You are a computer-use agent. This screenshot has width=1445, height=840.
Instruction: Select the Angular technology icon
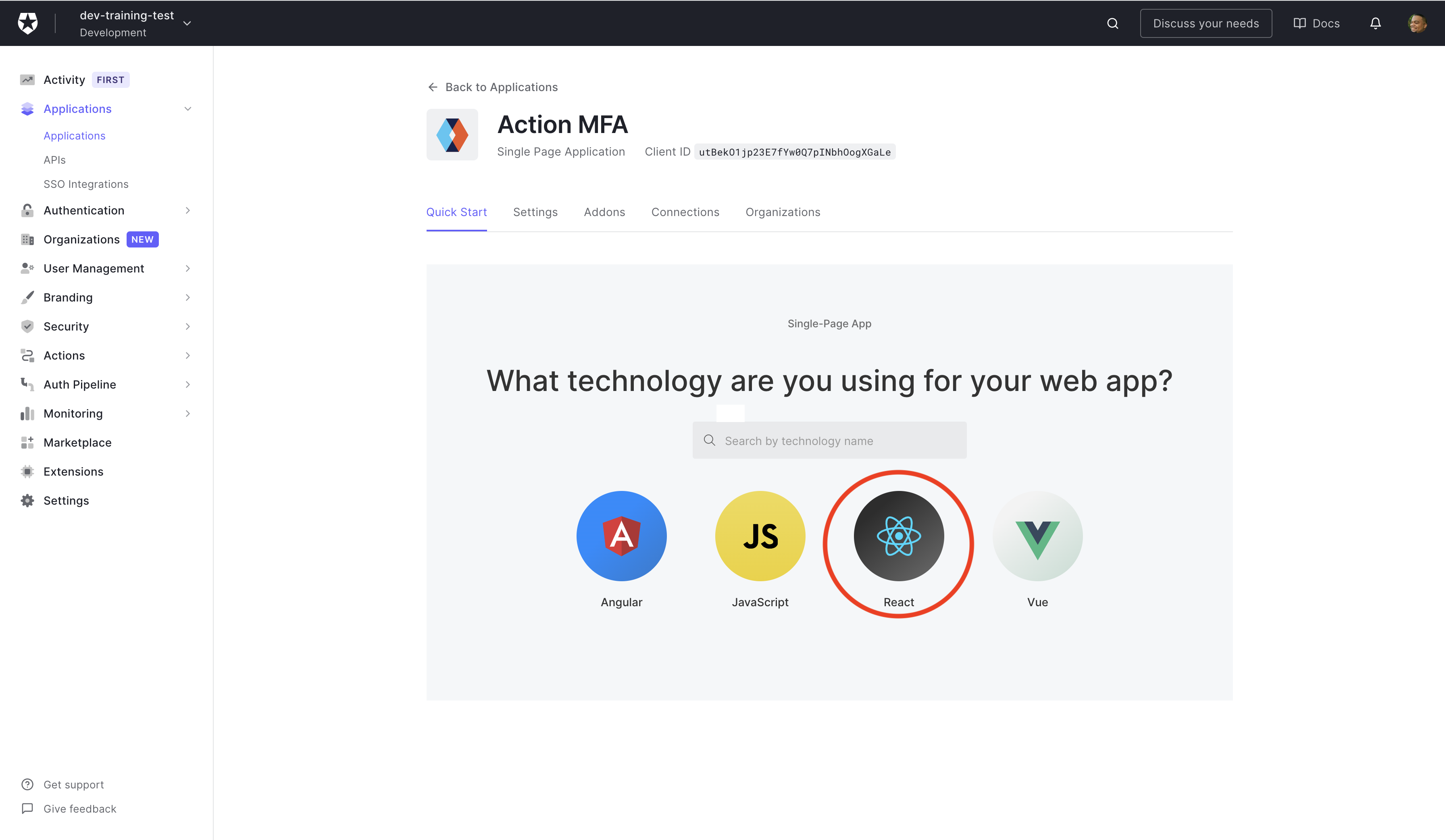(621, 535)
